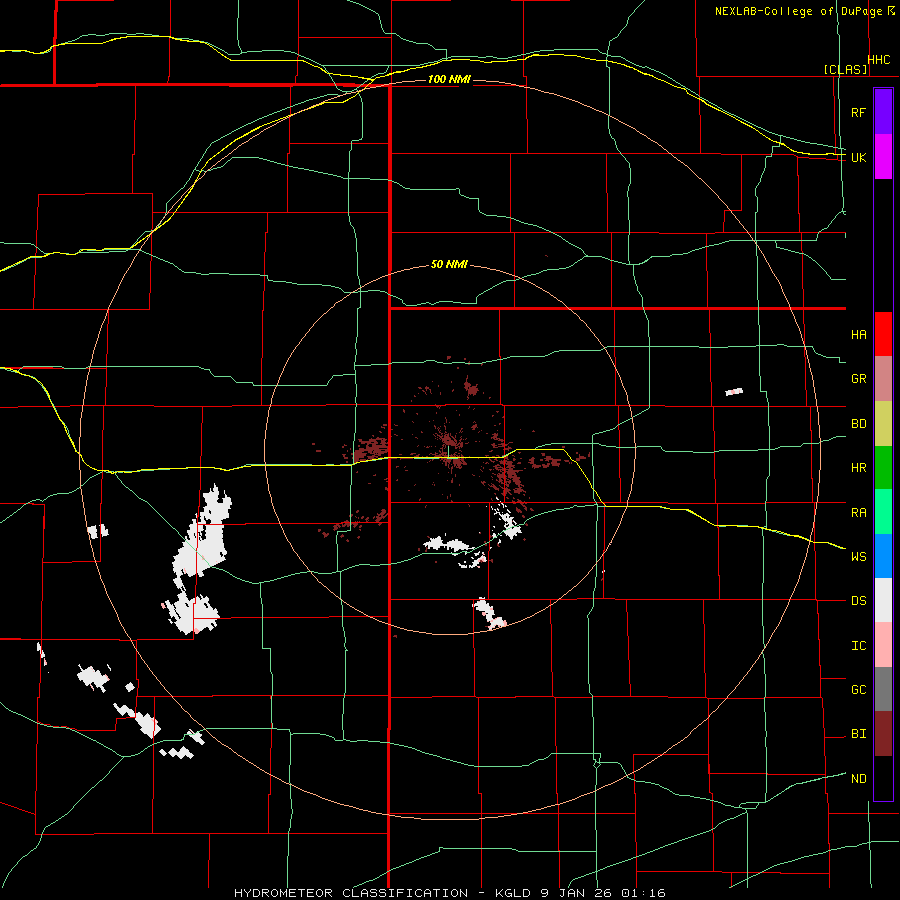The height and width of the screenshot is (900, 900).
Task: Click the '9 JAN 26' date text
Action: (x=576, y=893)
